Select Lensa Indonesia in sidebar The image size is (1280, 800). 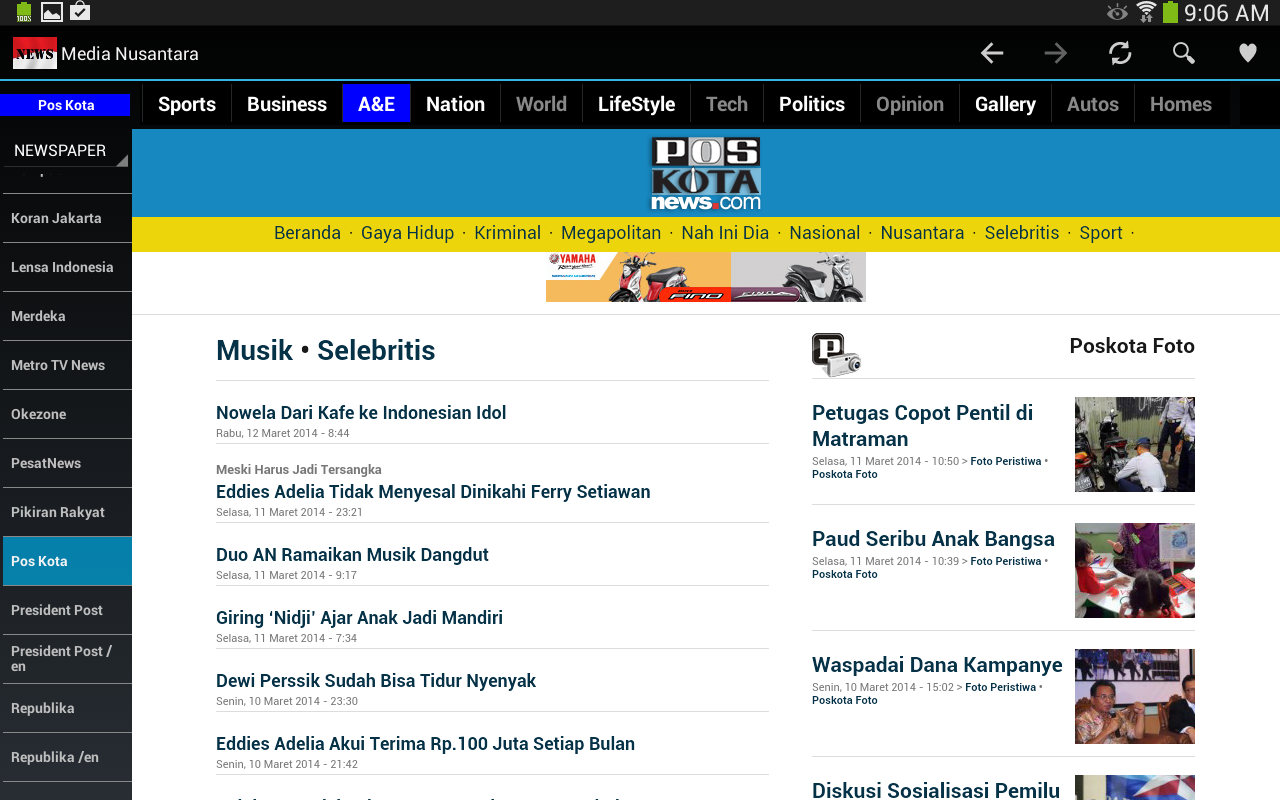(x=66, y=267)
